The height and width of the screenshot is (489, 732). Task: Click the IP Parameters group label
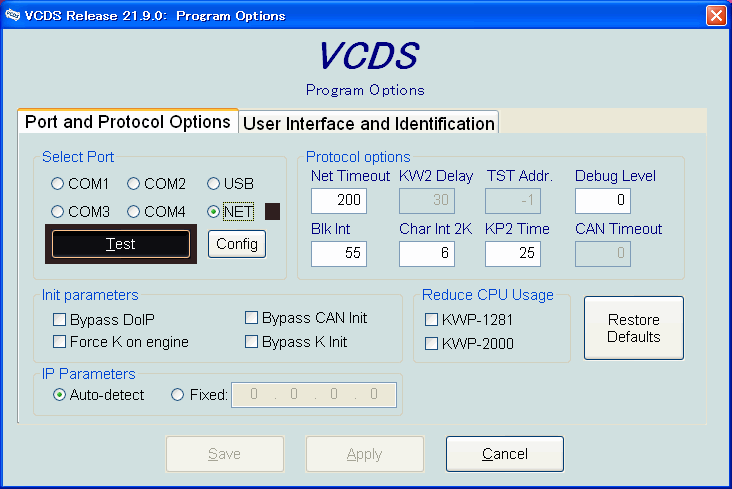point(89,374)
